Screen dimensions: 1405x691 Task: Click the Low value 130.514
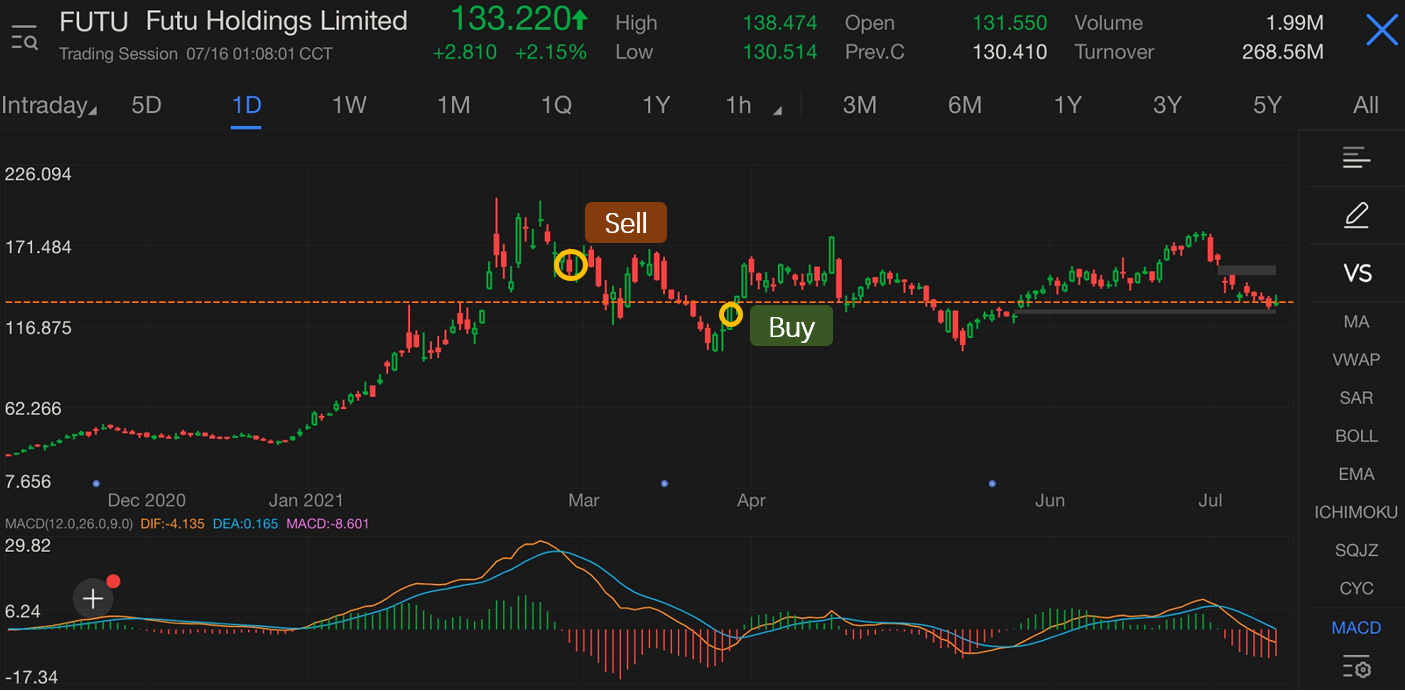pyautogui.click(x=779, y=52)
